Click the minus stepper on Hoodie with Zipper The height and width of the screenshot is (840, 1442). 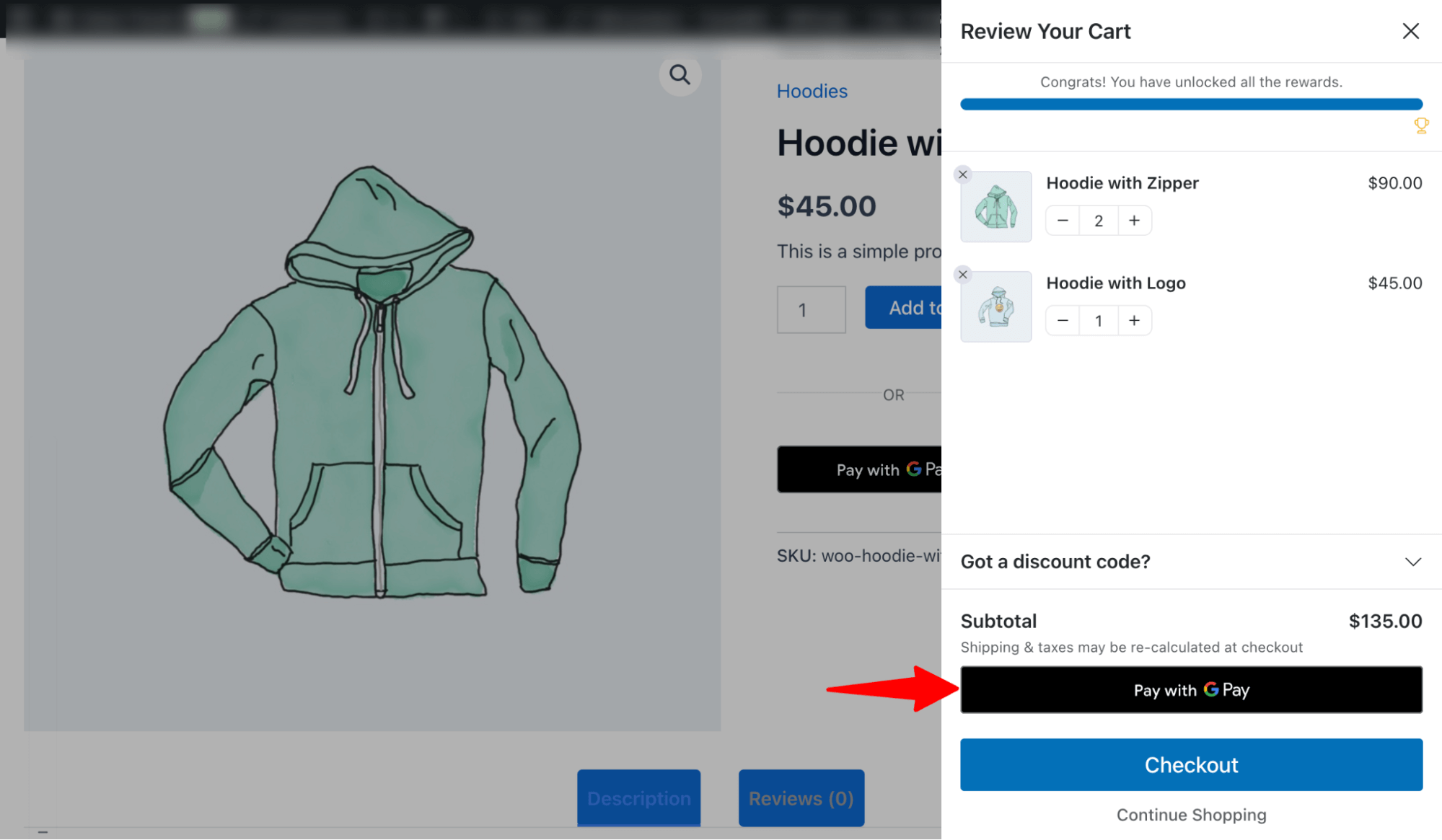pyautogui.click(x=1062, y=219)
